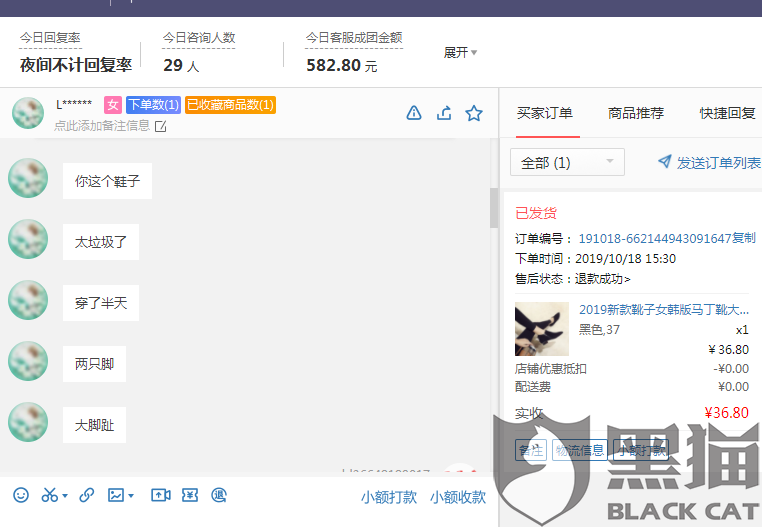This screenshot has width=762, height=527.
Task: Switch to 买家订单 tab
Action: pyautogui.click(x=544, y=113)
